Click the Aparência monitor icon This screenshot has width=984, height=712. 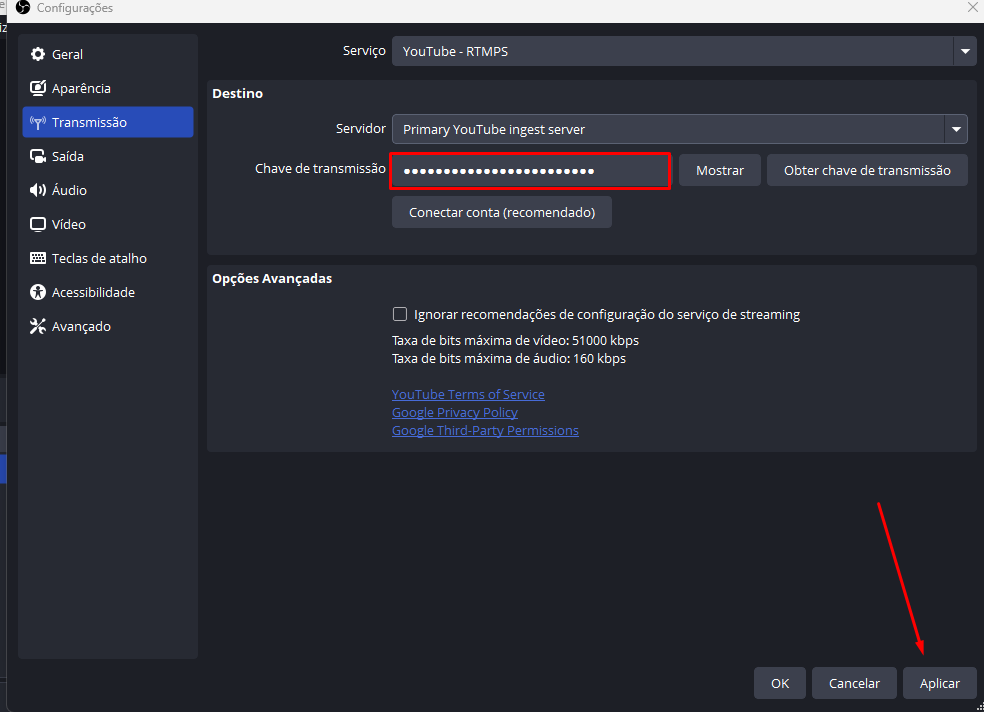[x=38, y=88]
